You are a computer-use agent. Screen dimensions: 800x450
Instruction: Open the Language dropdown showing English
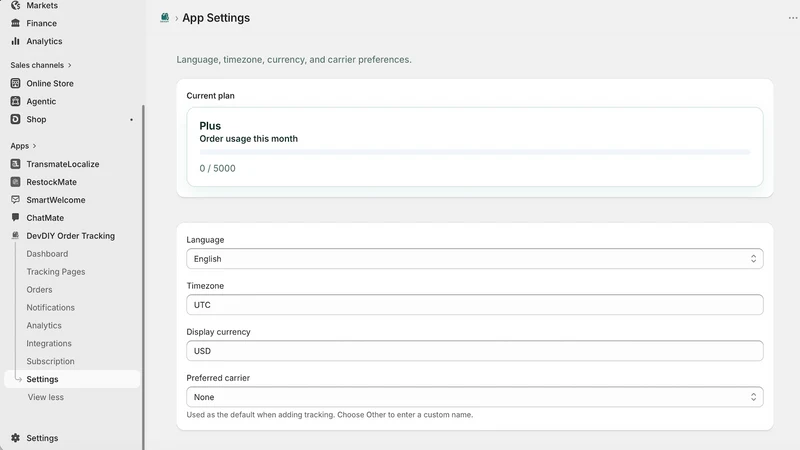point(474,259)
